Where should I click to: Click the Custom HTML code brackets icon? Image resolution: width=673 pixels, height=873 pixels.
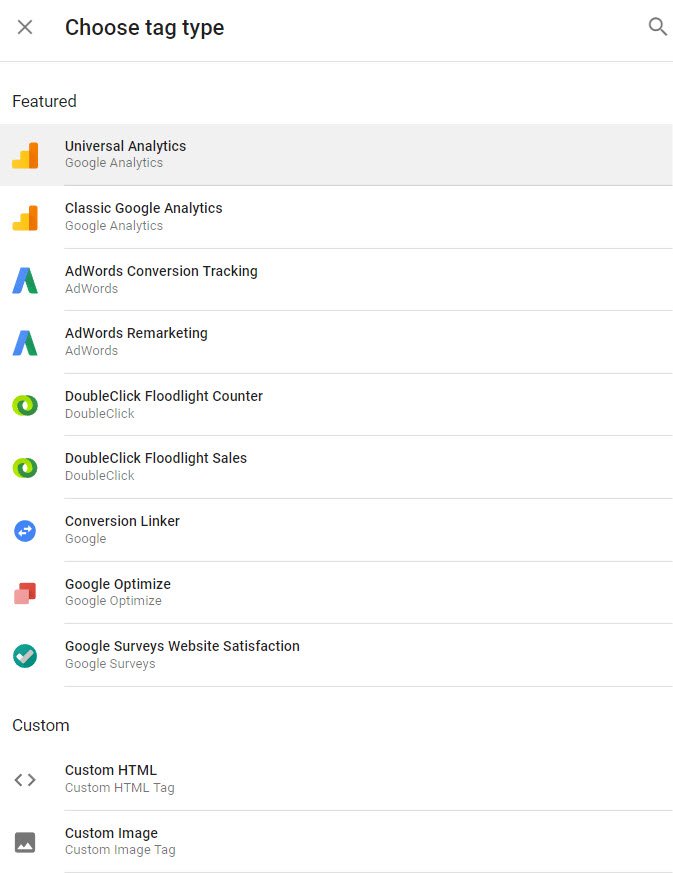point(25,780)
